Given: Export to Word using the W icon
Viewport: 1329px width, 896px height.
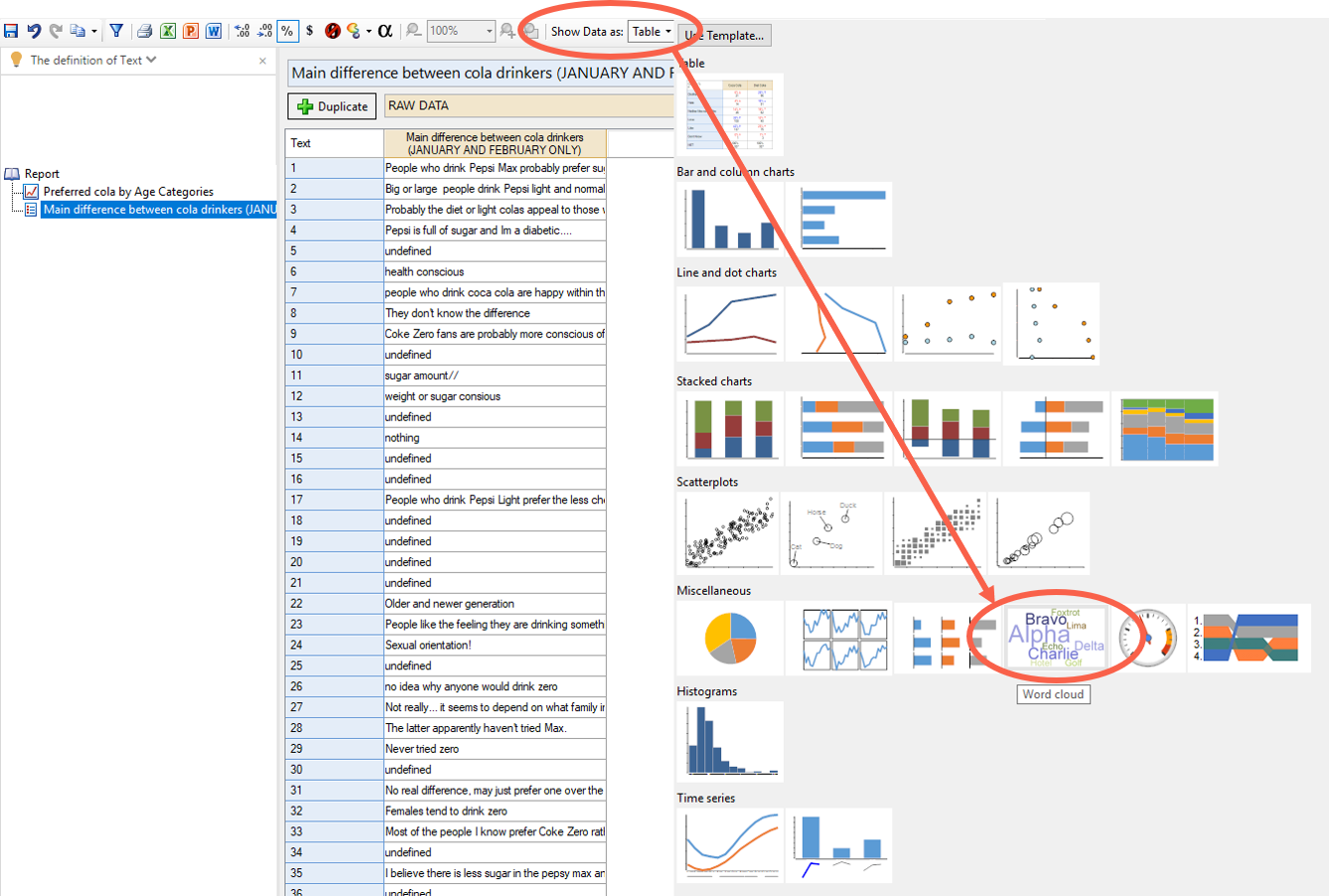Looking at the screenshot, I should pyautogui.click(x=214, y=31).
